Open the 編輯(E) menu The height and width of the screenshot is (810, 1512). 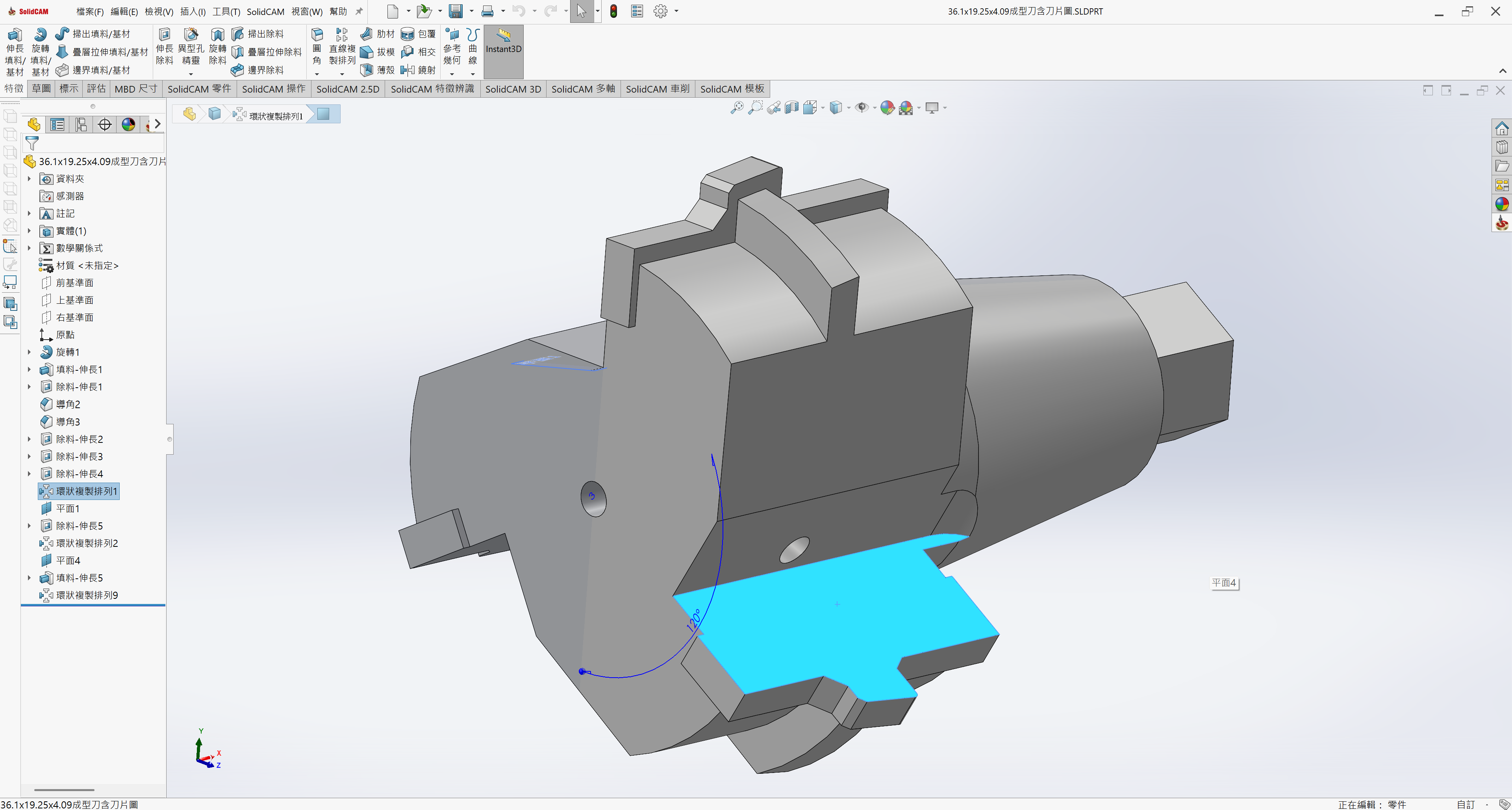[x=124, y=12]
